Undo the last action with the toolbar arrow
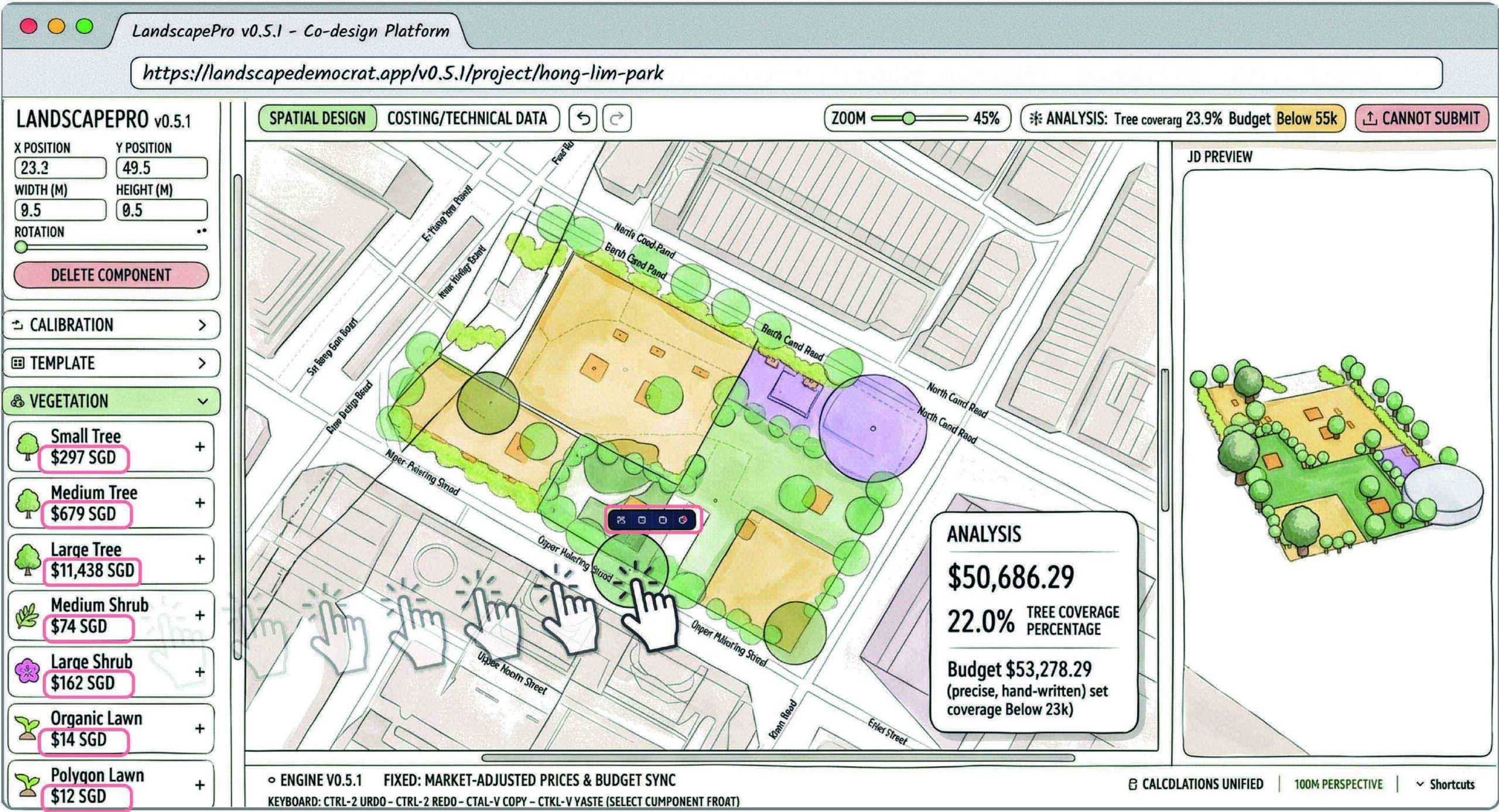 point(583,118)
